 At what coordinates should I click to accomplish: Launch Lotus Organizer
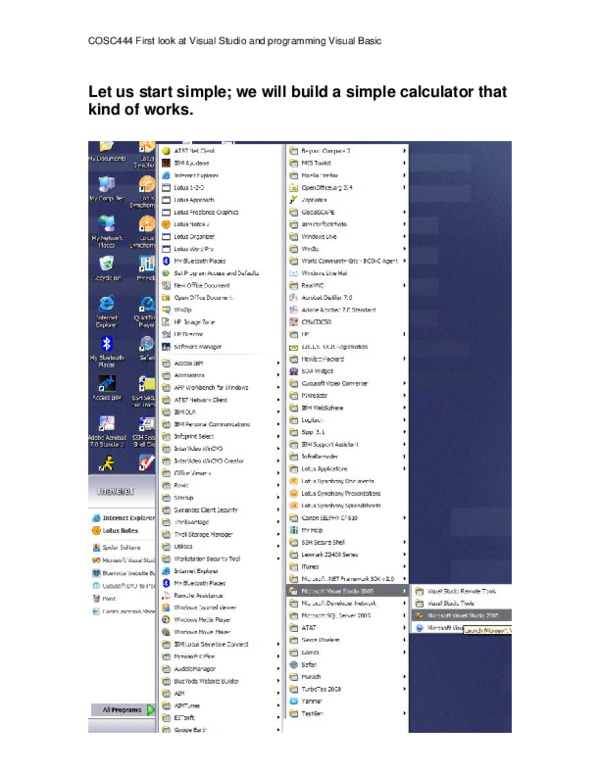click(188, 237)
